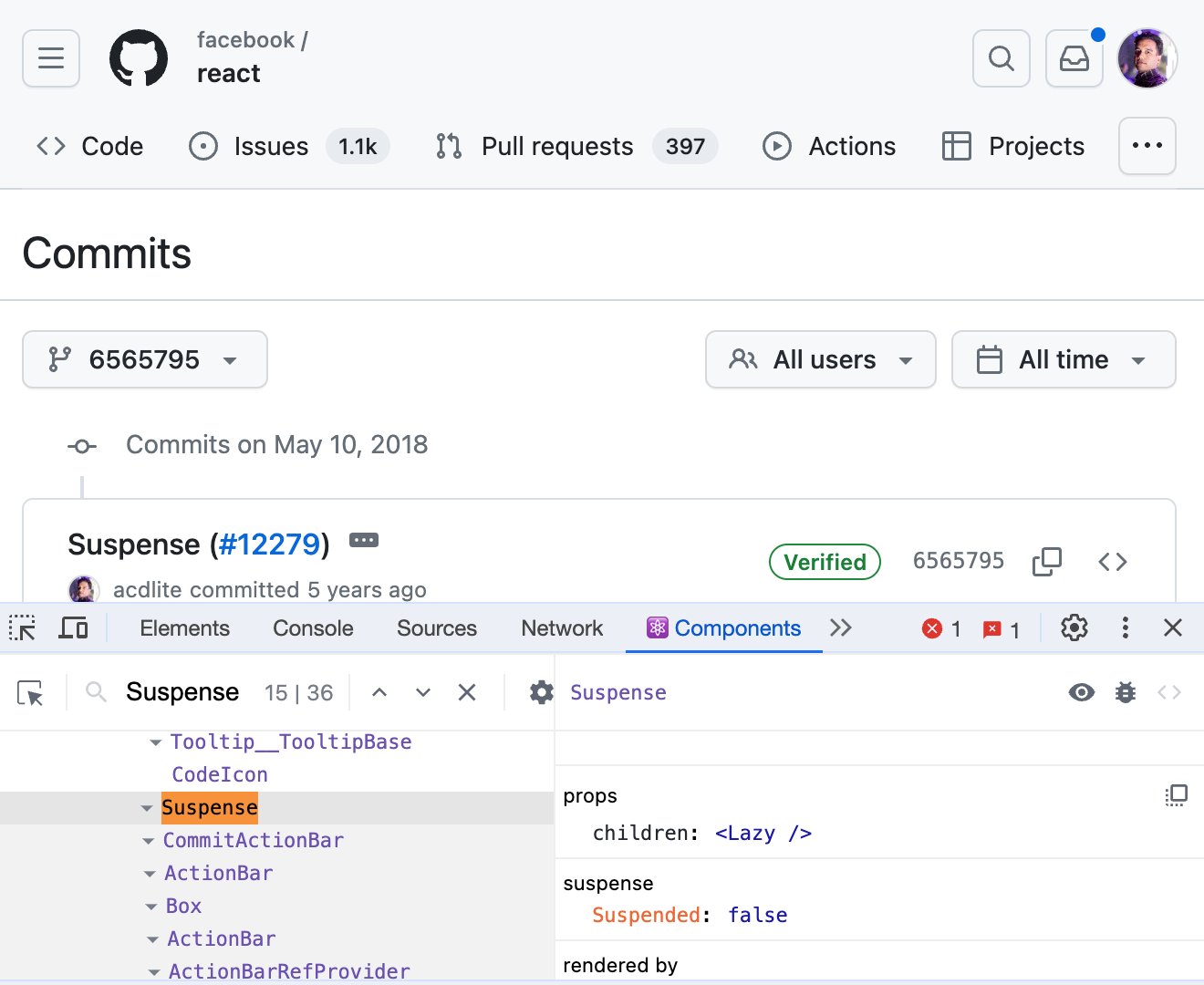Switch to the Pull requests tab
This screenshot has height=985, width=1204.
576,146
